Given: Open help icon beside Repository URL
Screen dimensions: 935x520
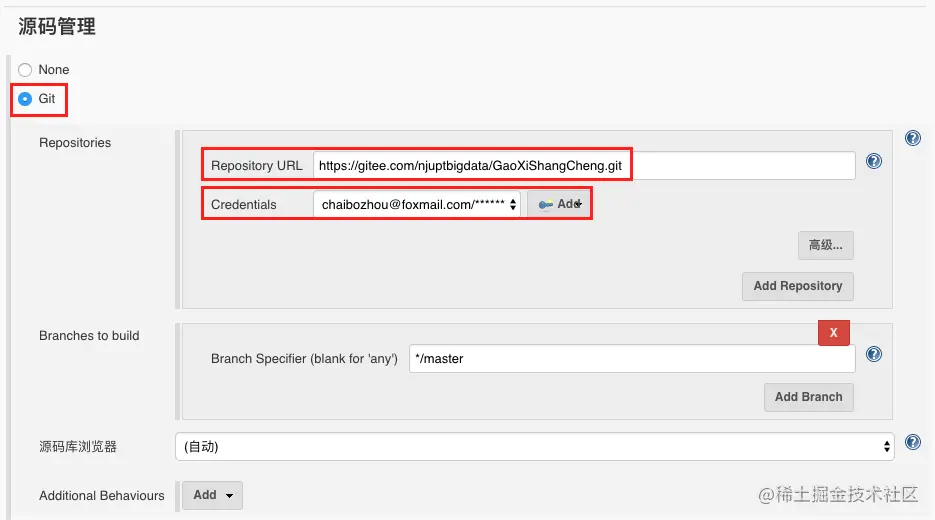Looking at the screenshot, I should (874, 161).
